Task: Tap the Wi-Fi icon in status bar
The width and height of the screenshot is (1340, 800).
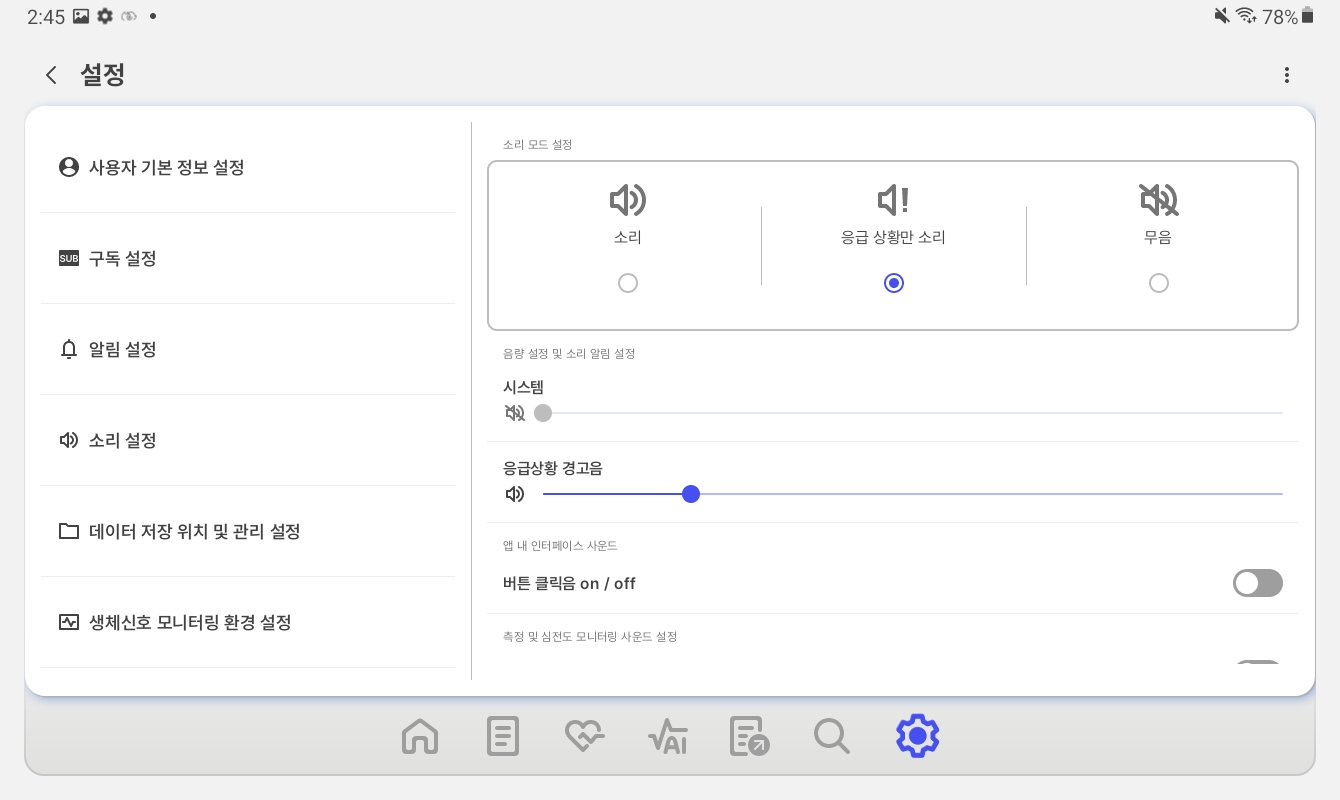Action: point(1246,16)
